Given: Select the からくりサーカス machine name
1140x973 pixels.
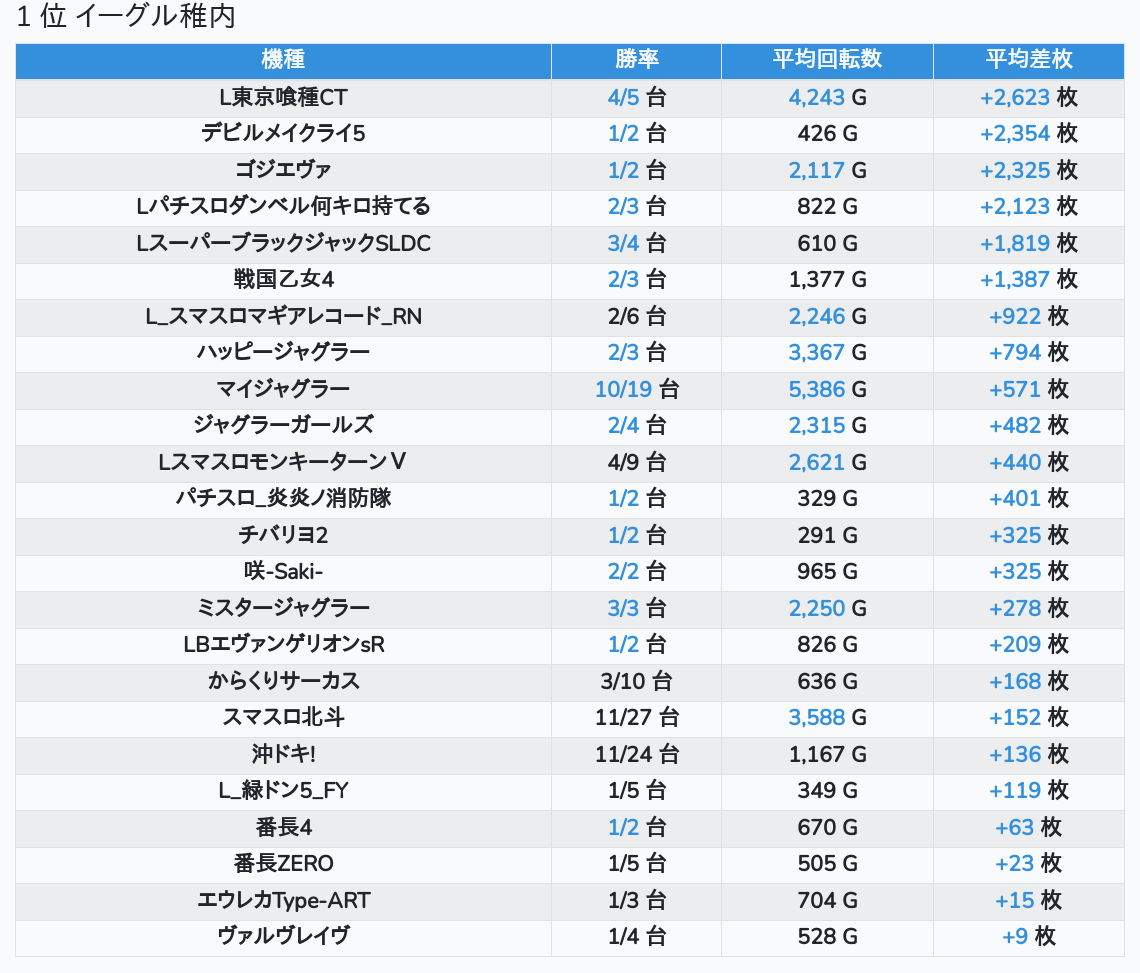Looking at the screenshot, I should (283, 681).
